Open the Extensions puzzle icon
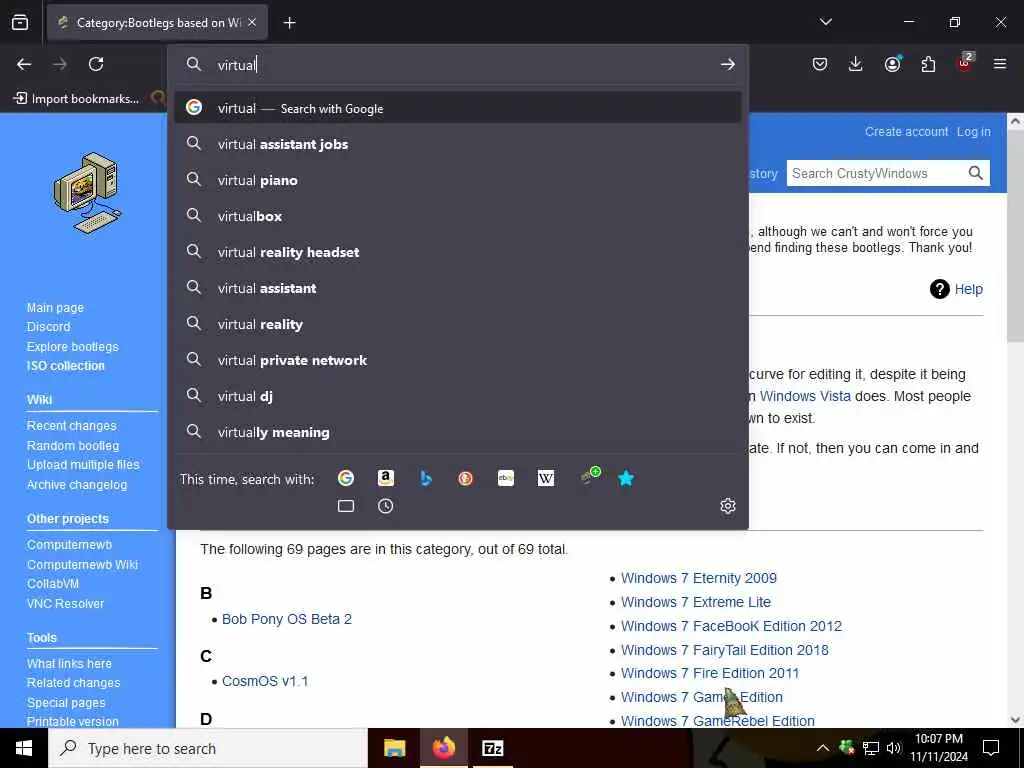This screenshot has height=768, width=1024. pos(928,64)
